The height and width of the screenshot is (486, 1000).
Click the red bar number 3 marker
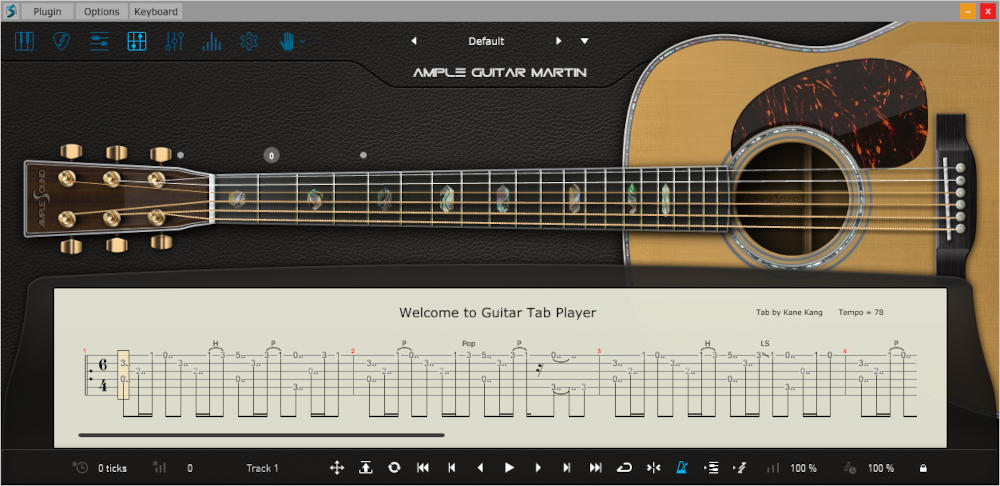[x=598, y=351]
